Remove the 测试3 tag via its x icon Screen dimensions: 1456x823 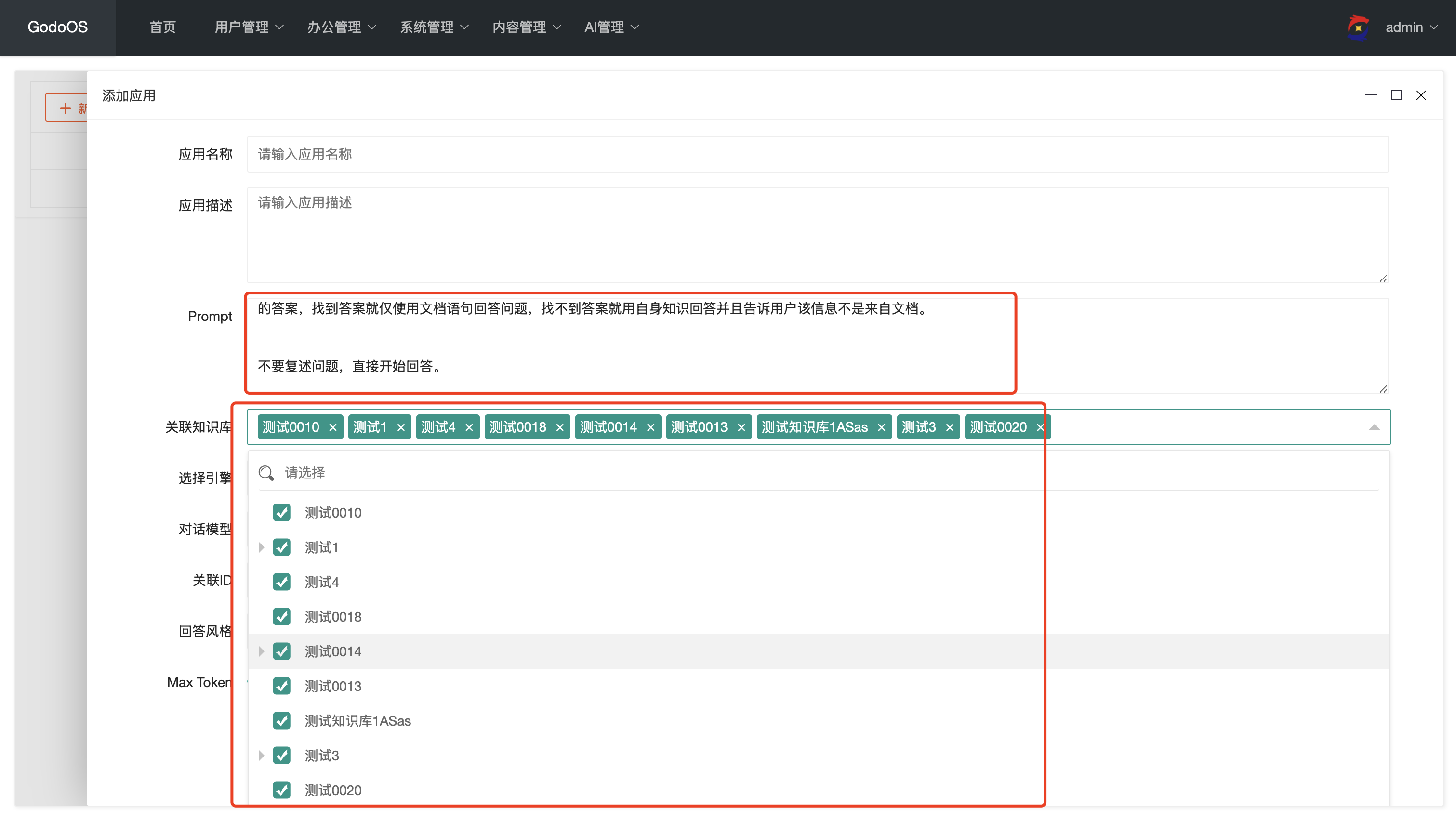pos(949,427)
